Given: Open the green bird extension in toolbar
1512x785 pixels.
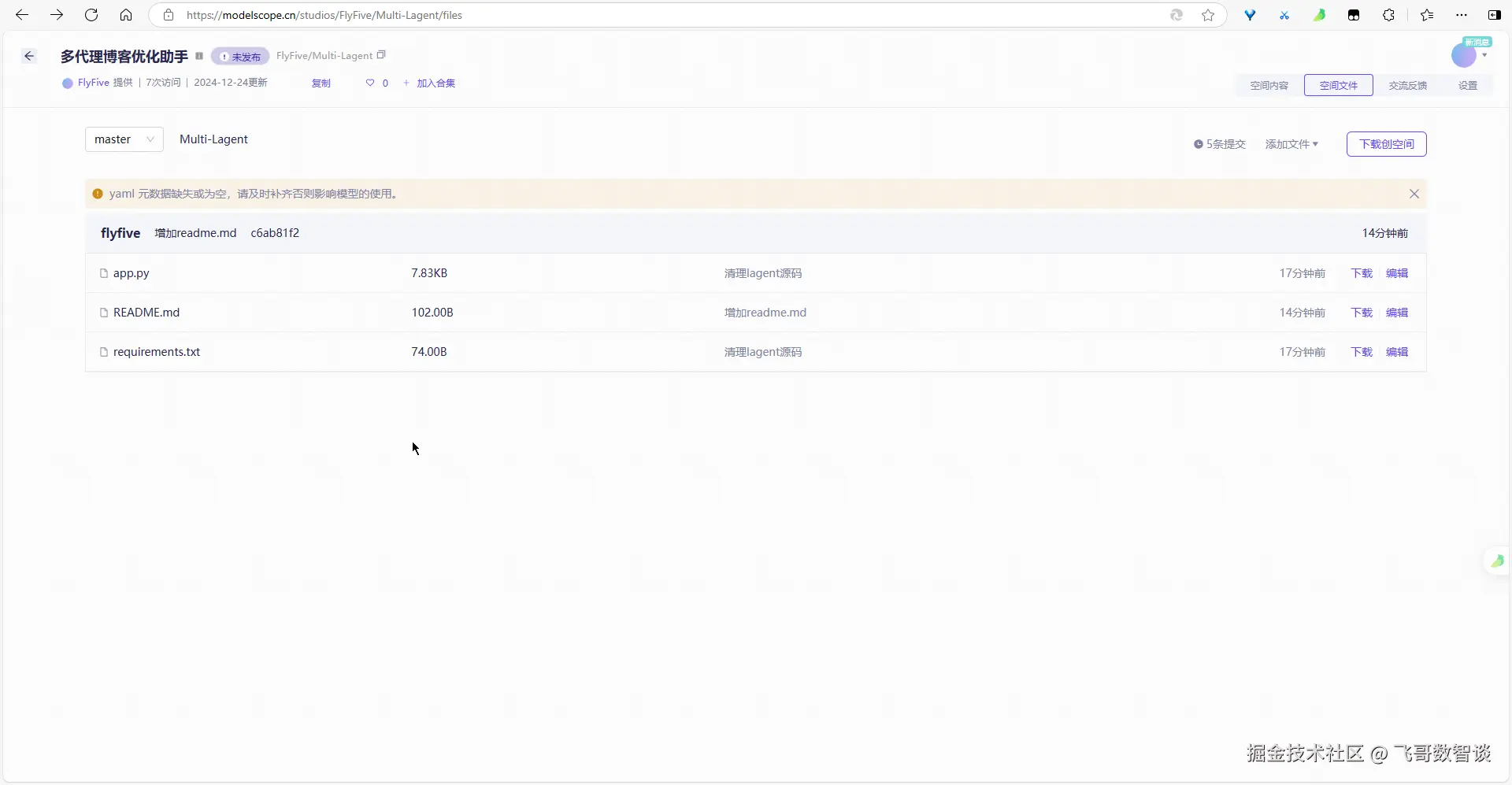Looking at the screenshot, I should [1319, 15].
